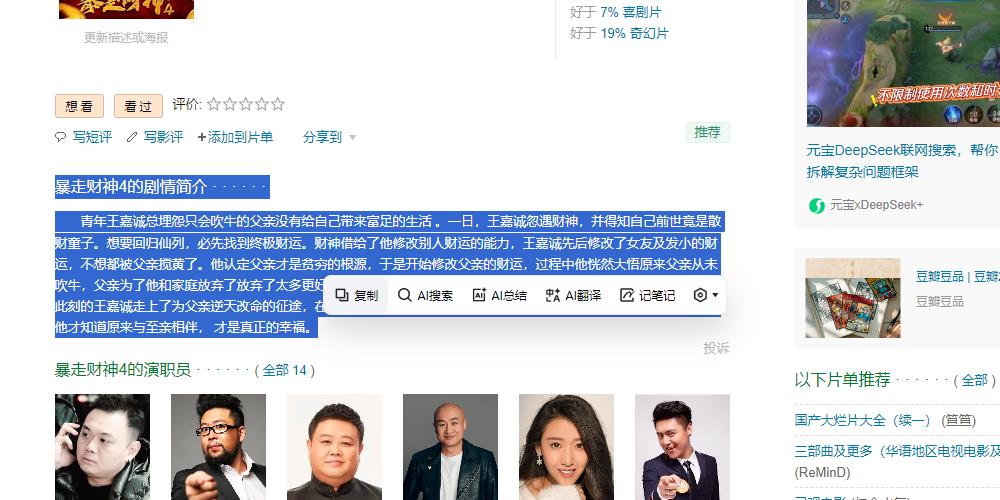Mark the movie as 想看
1000x500 pixels.
(x=79, y=106)
